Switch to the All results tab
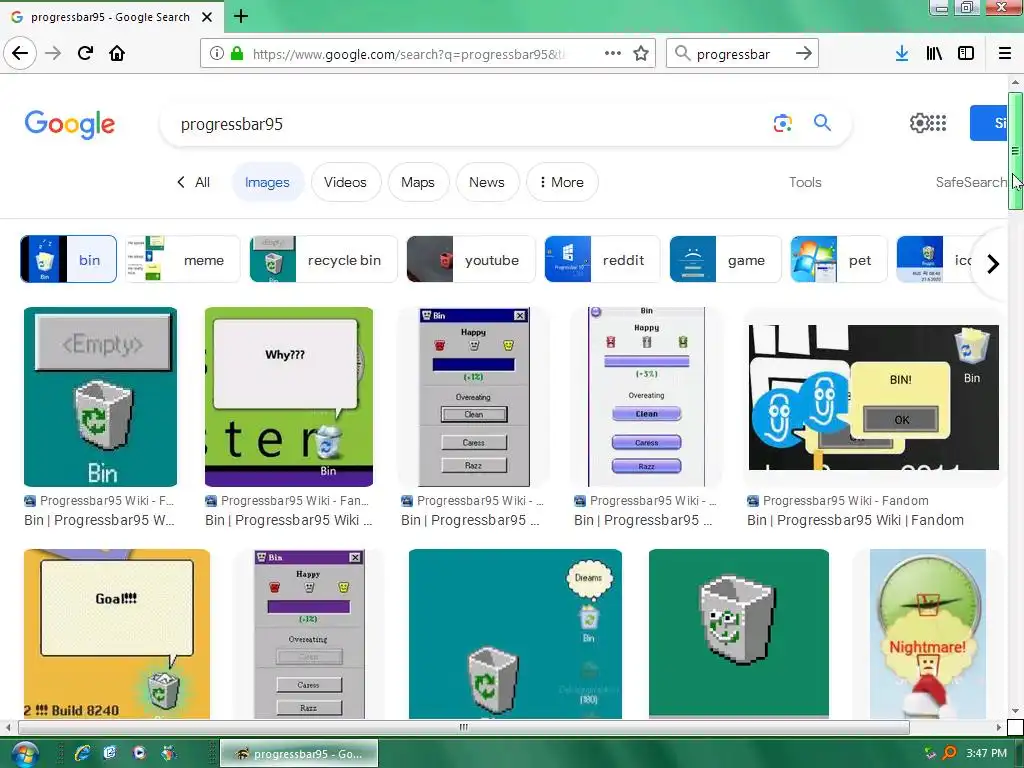Viewport: 1024px width, 768px height. [x=195, y=182]
